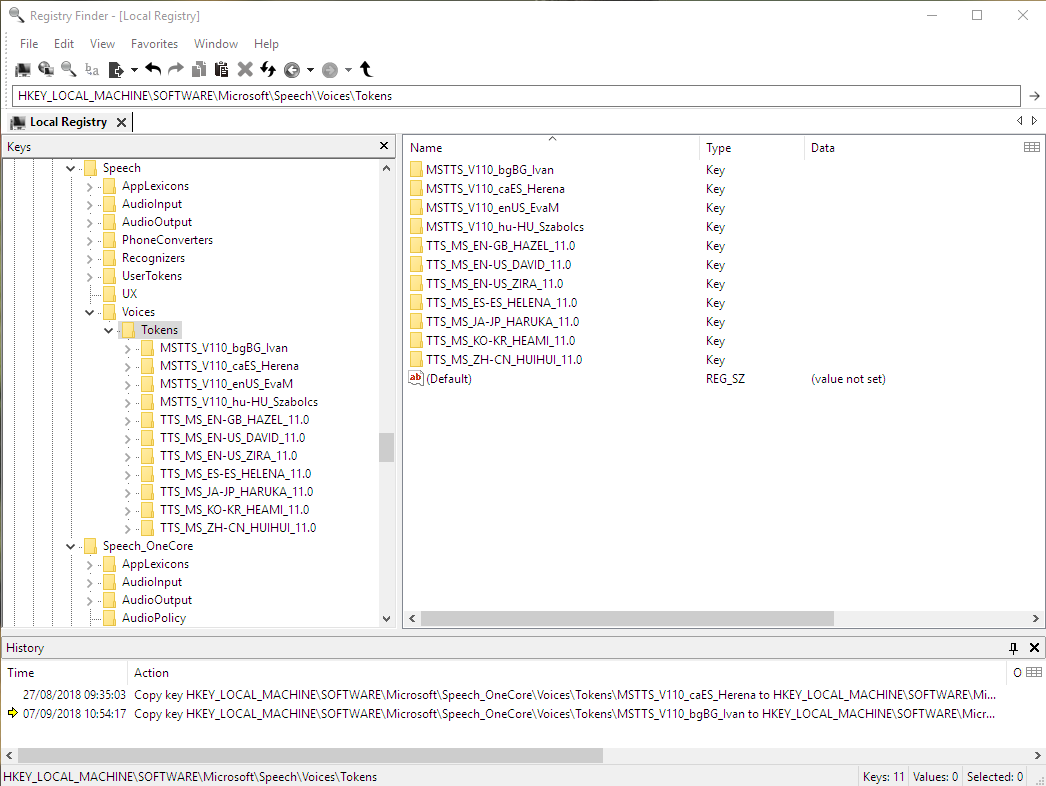Select MSTTS_V110_caES_Herena in the right list
This screenshot has height=786, width=1046.
pyautogui.click(x=495, y=189)
